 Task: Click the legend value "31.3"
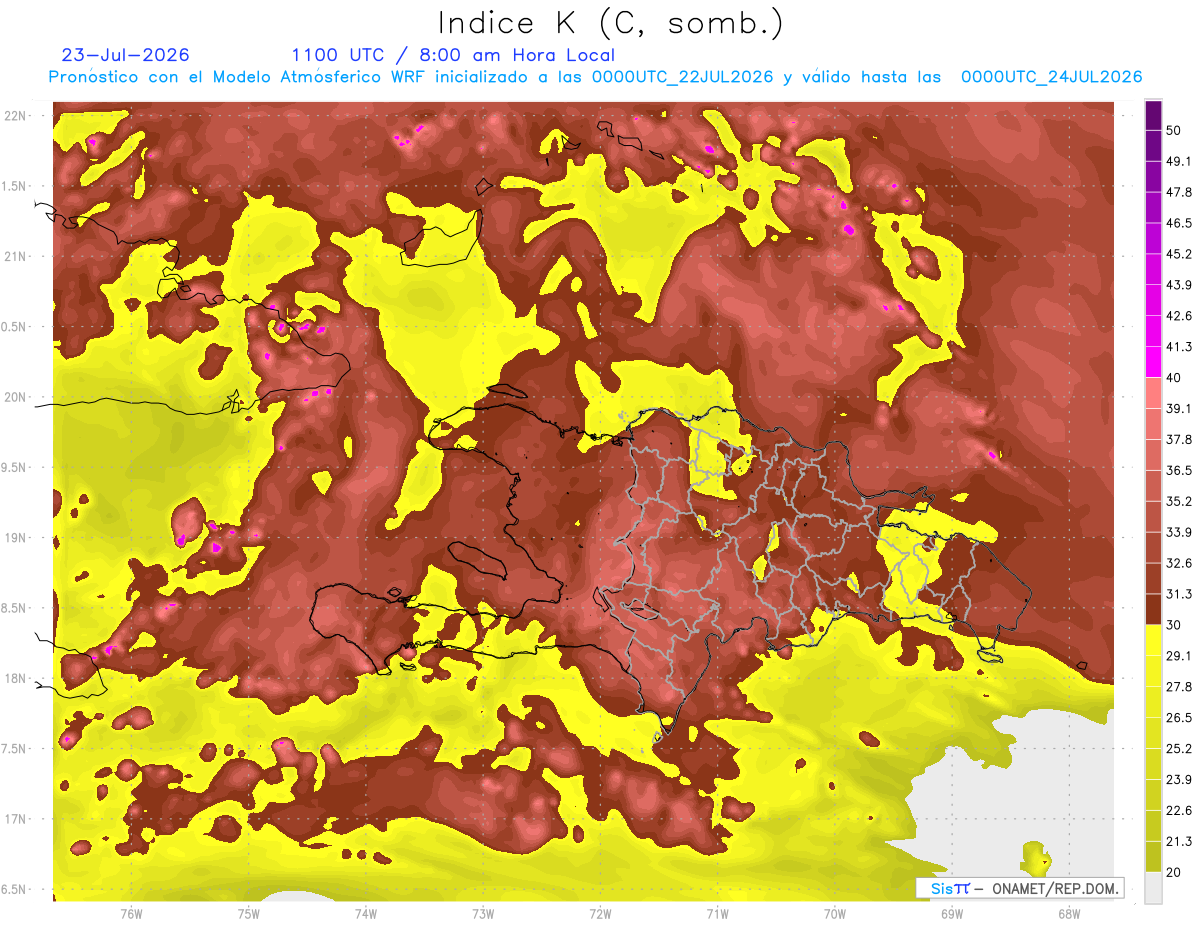[x=1178, y=594]
